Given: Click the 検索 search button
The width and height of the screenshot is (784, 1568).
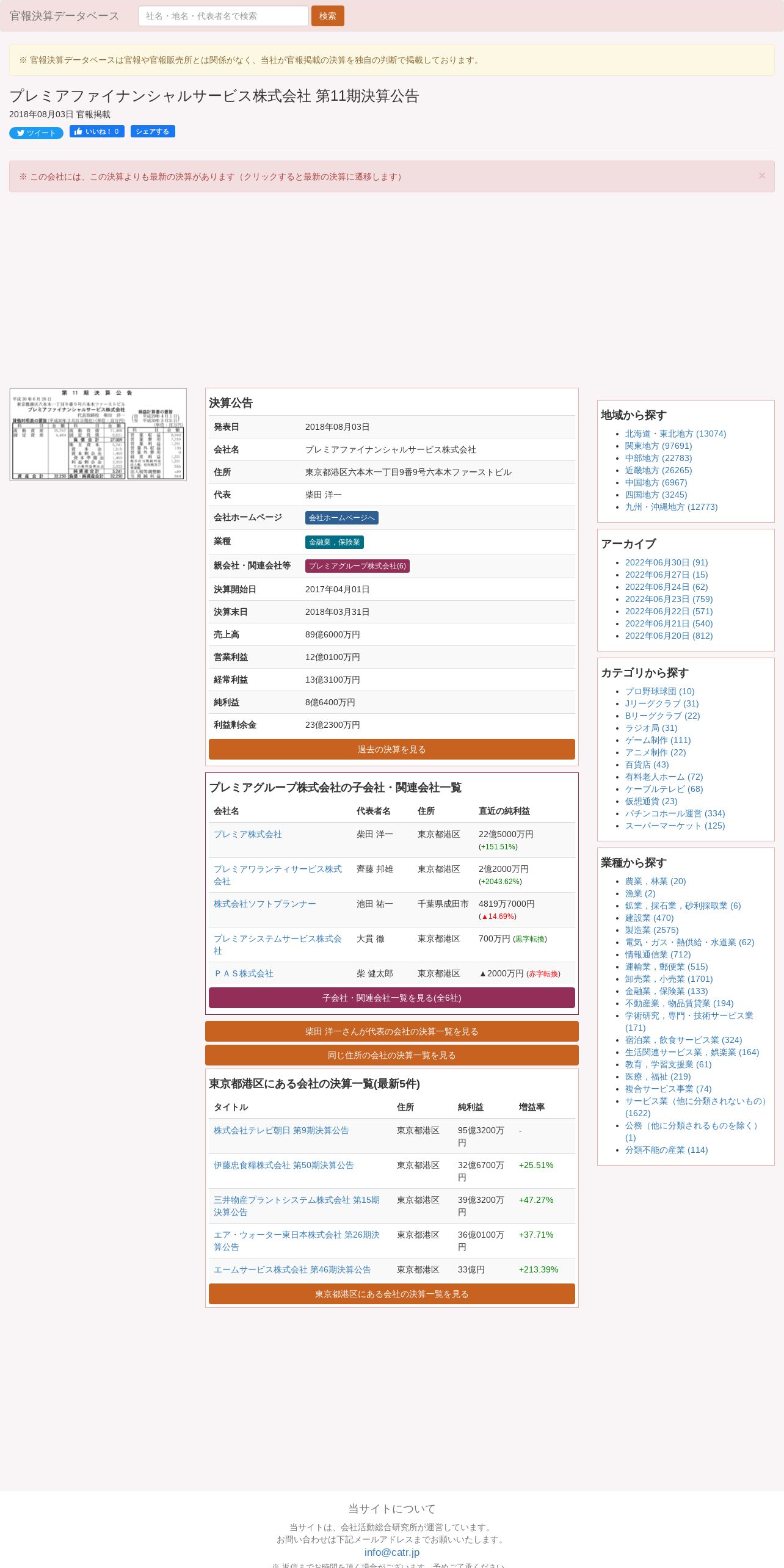Looking at the screenshot, I should [328, 16].
